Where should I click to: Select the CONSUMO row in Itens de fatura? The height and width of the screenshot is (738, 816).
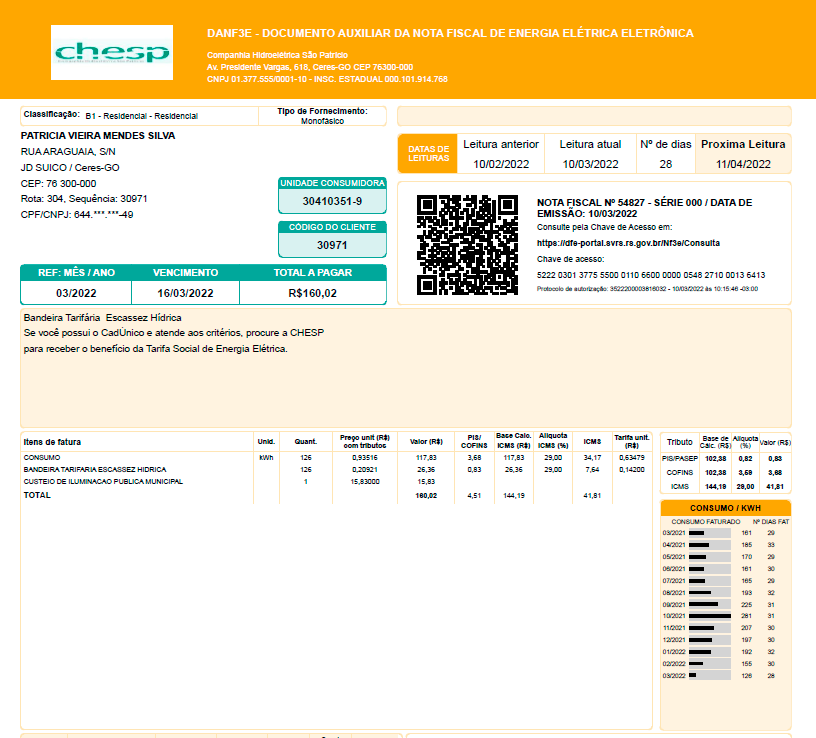coord(42,457)
